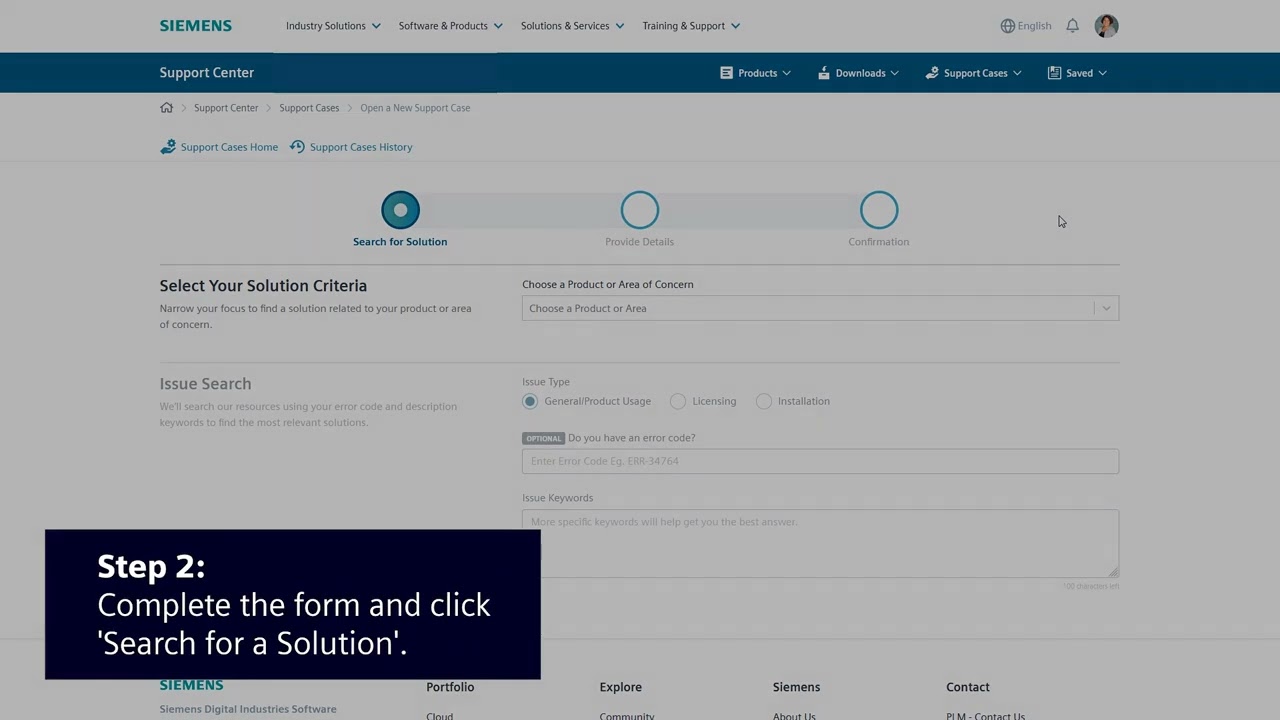Screen dimensions: 1280x720
Task: Click the Search for Solution step circle
Action: tap(400, 210)
